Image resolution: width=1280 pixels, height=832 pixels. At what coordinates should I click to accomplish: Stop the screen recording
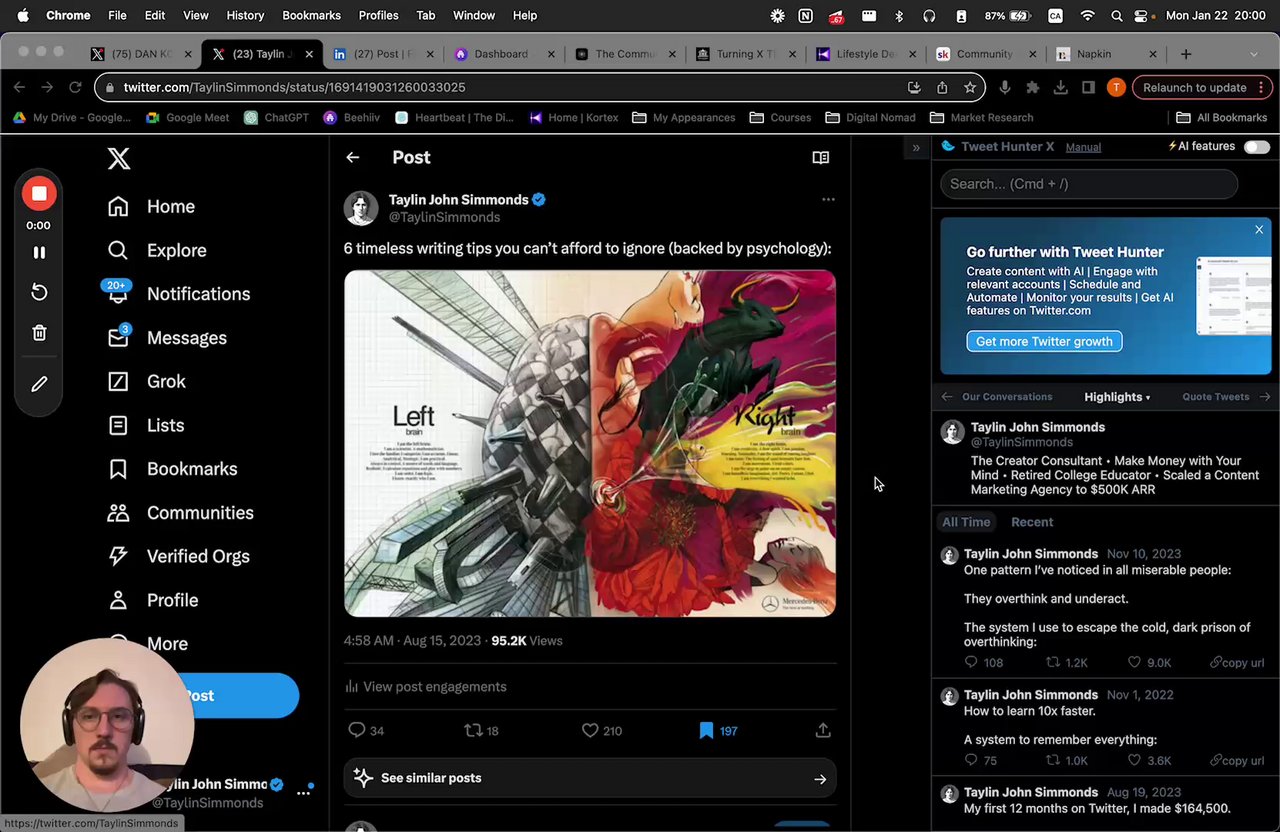pos(39,194)
